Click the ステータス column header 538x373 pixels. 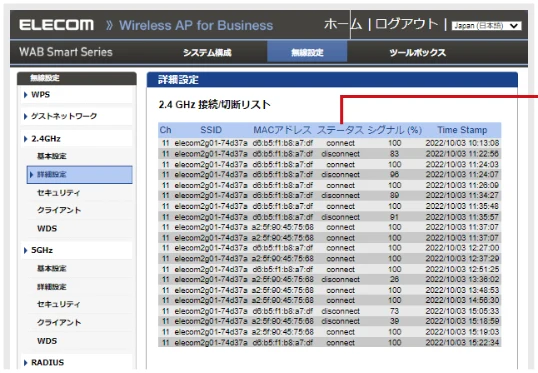(340, 130)
